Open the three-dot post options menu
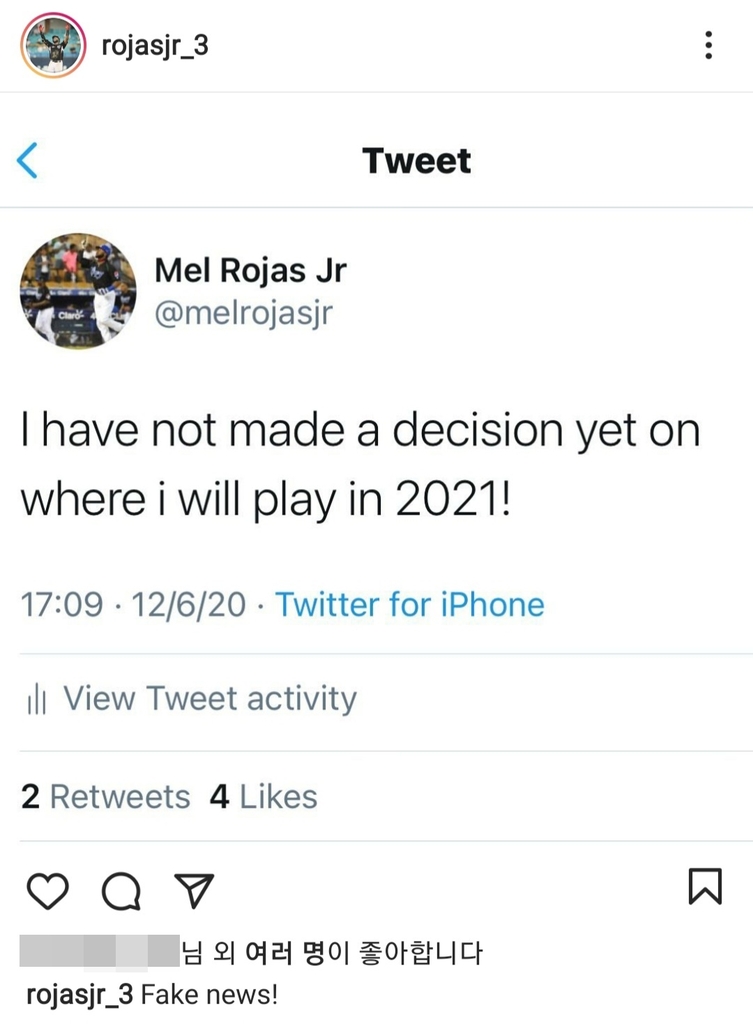The image size is (753, 1024). pyautogui.click(x=708, y=45)
